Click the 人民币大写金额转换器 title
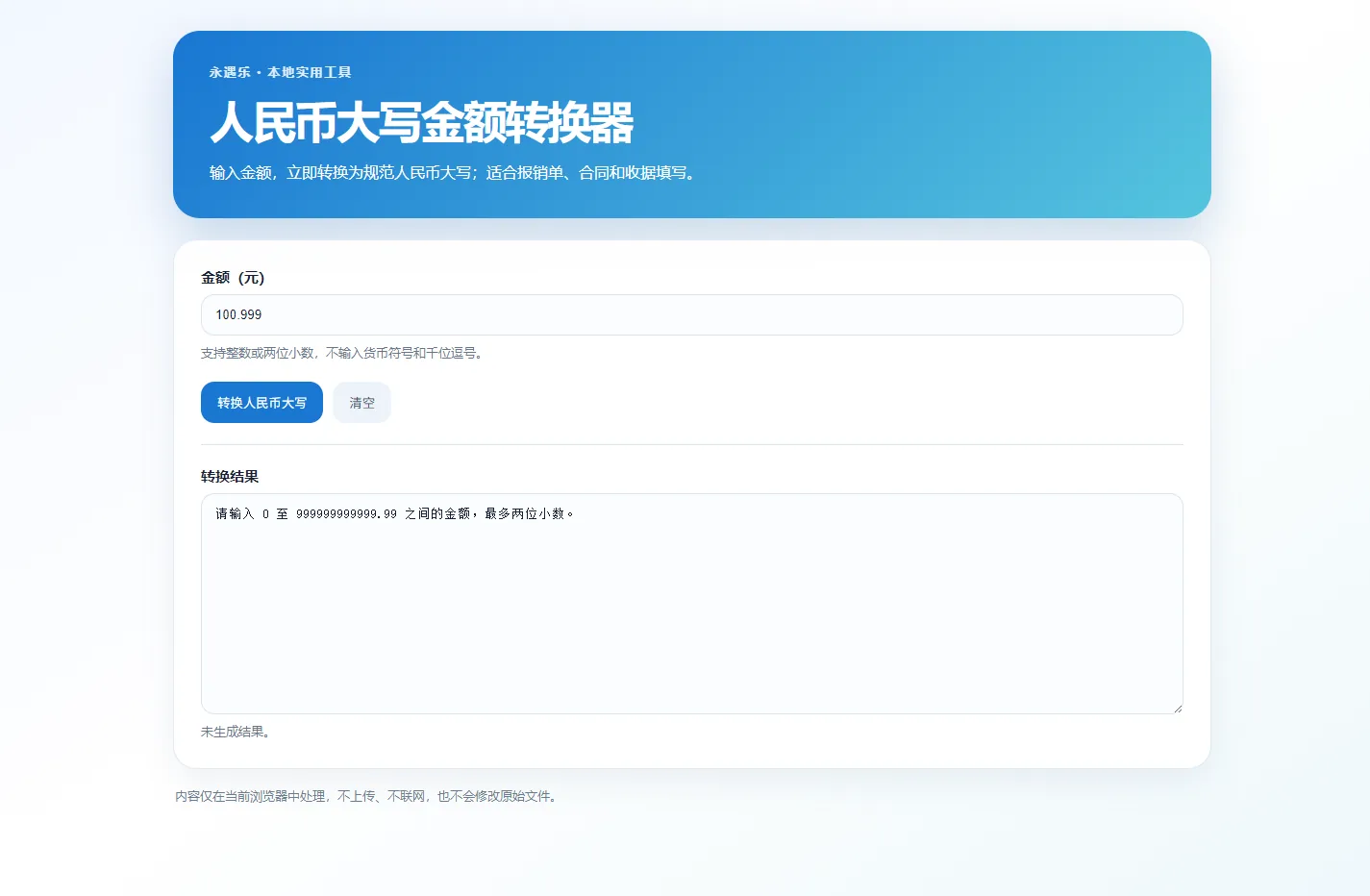This screenshot has height=896, width=1370. pyautogui.click(x=421, y=123)
